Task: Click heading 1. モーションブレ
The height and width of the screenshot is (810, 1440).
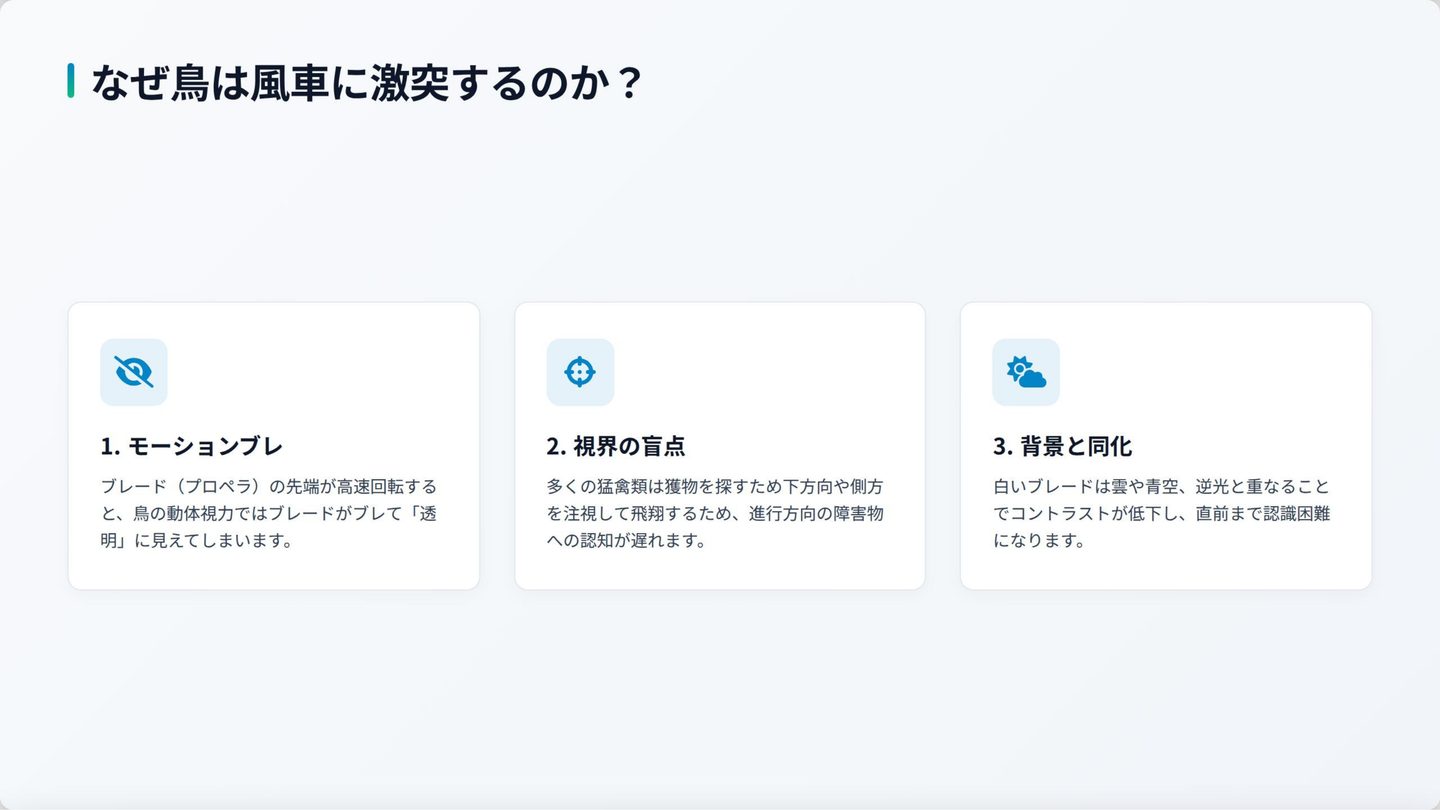Action: pyautogui.click(x=192, y=446)
